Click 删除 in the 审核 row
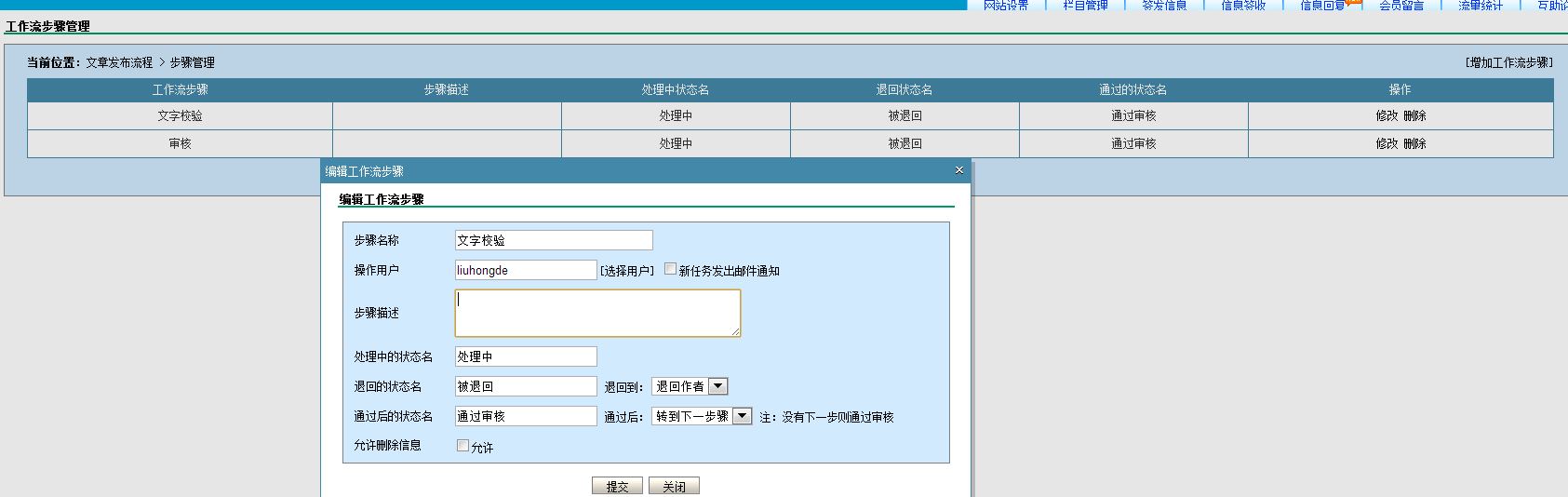Viewport: 1568px width, 497px height. pos(1414,144)
